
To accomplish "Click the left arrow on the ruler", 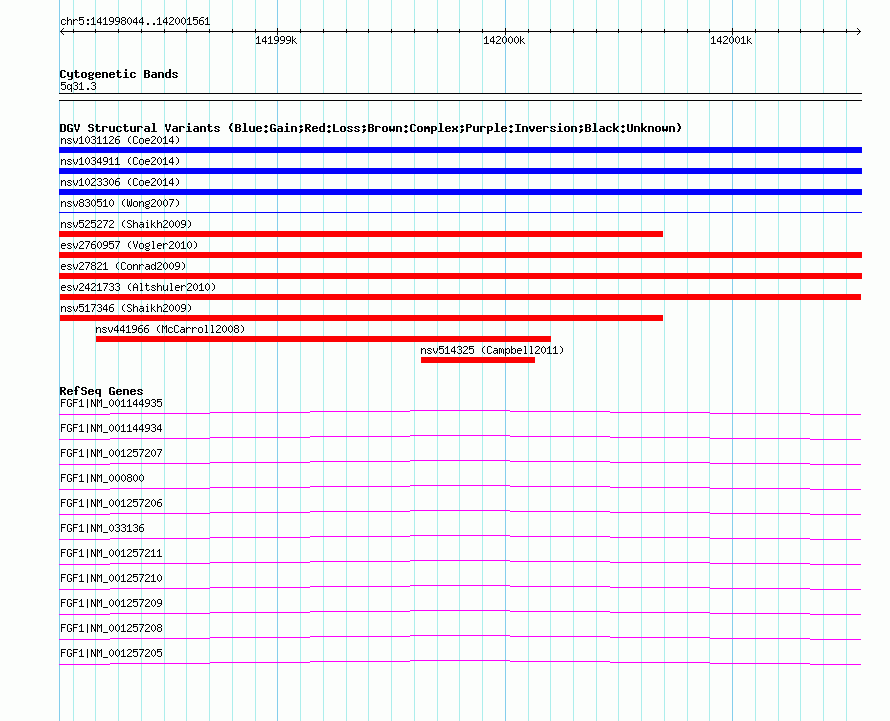I will (x=62, y=31).
